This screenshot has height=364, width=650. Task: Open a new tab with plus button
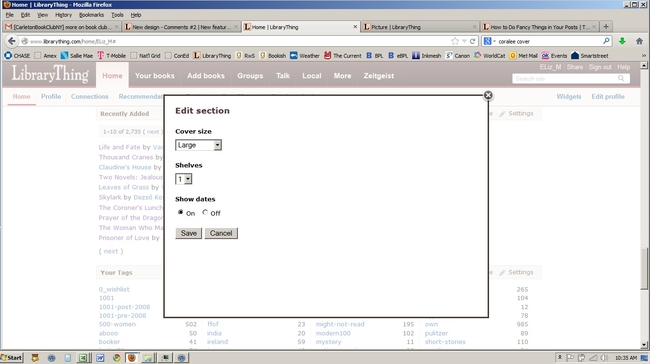point(606,27)
